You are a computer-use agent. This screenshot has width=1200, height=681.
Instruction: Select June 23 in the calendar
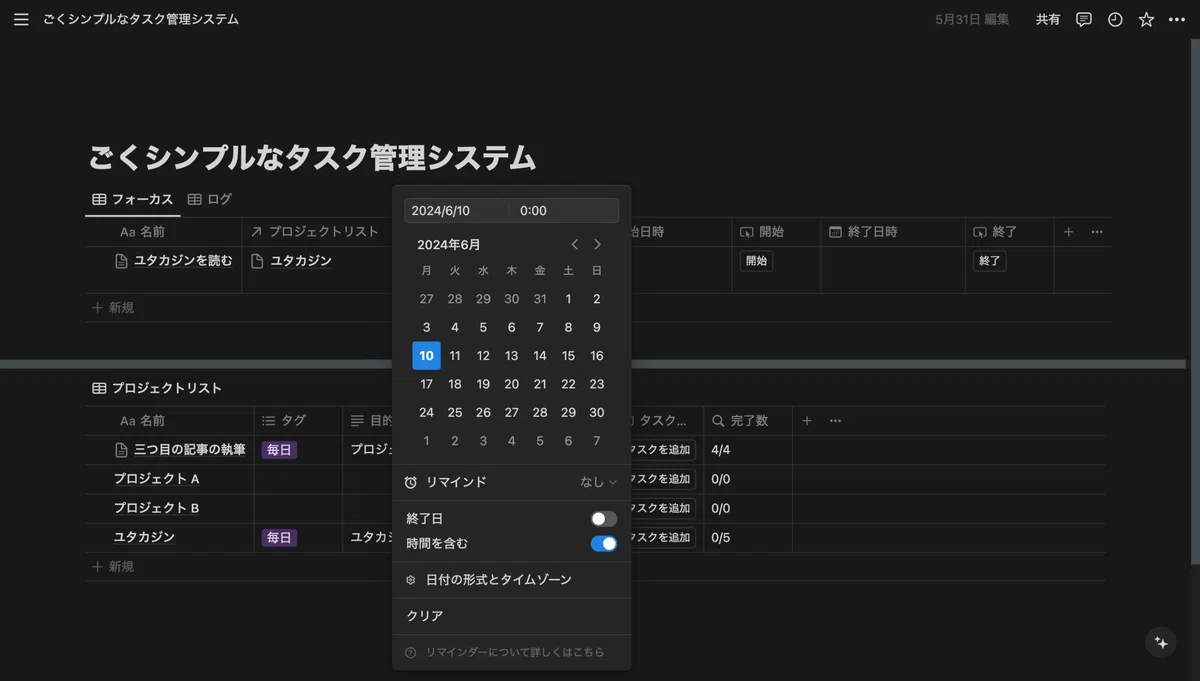click(597, 384)
